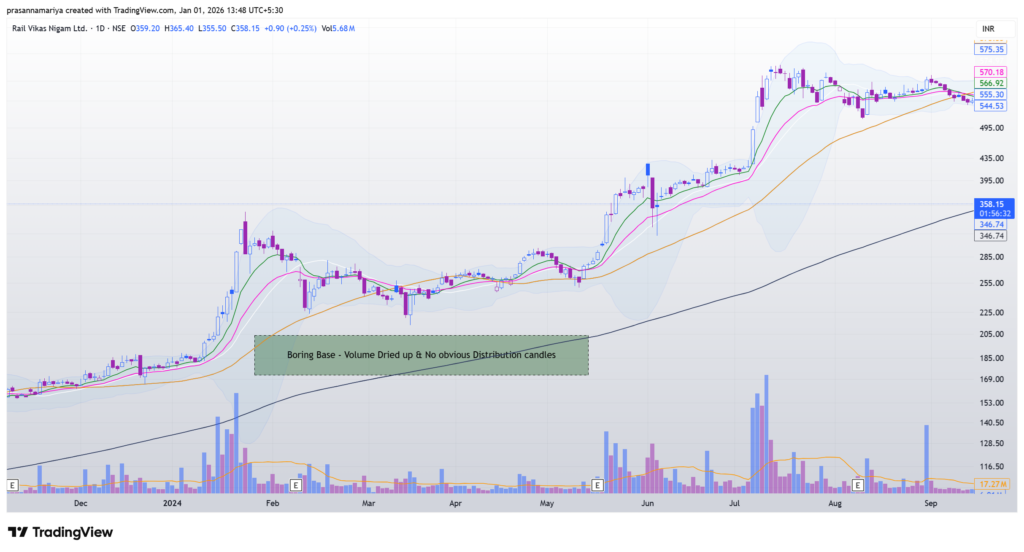Open the INR currency selector
The height and width of the screenshot is (552, 1024).
990,28
